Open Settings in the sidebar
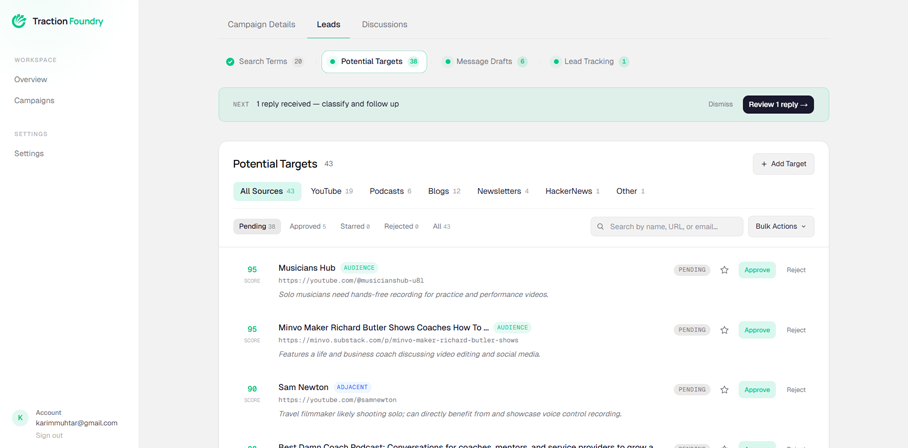This screenshot has height=448, width=908. coord(29,153)
